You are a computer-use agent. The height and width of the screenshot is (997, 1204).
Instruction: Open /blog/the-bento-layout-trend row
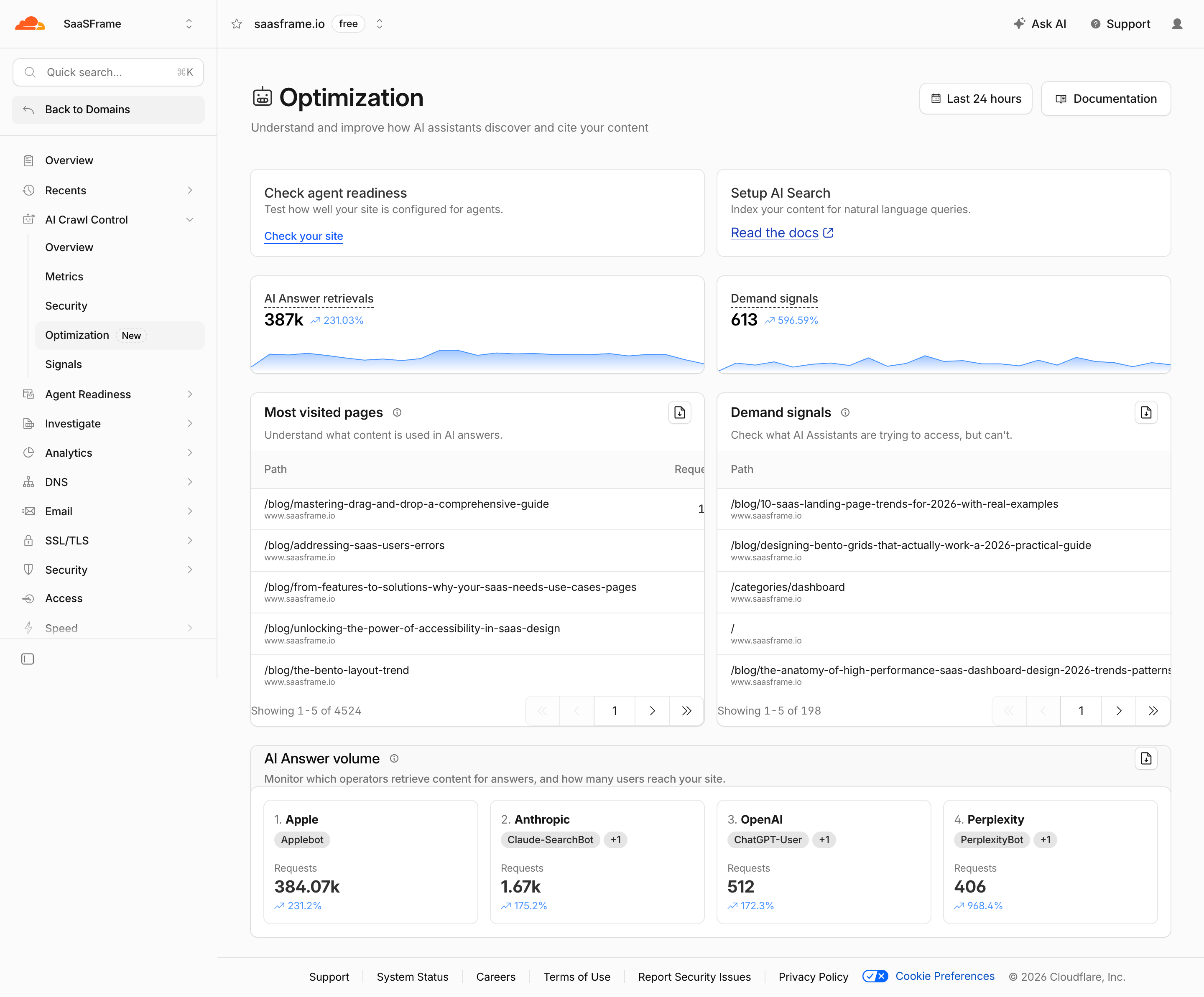[x=477, y=675]
